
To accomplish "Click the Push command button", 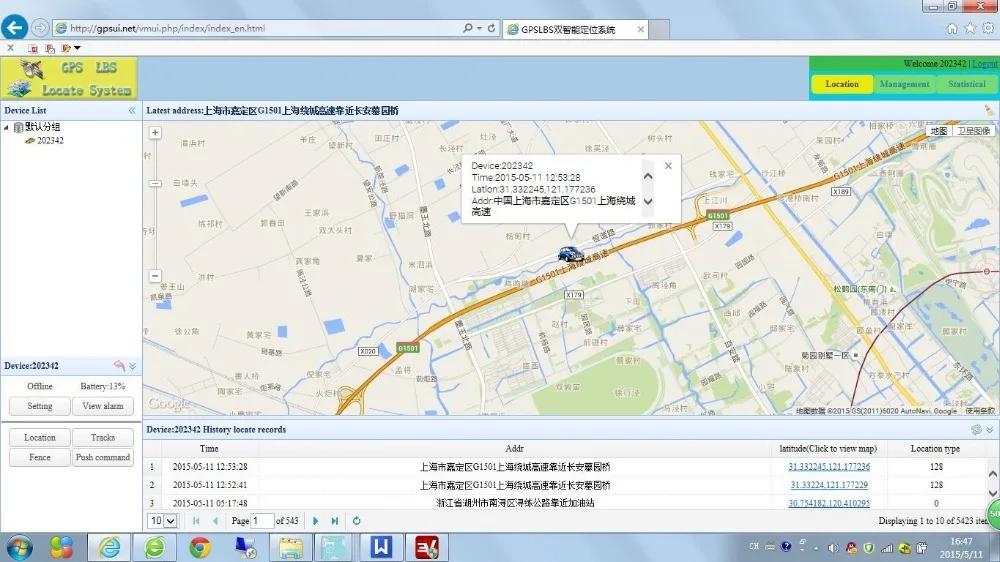I will 103,457.
